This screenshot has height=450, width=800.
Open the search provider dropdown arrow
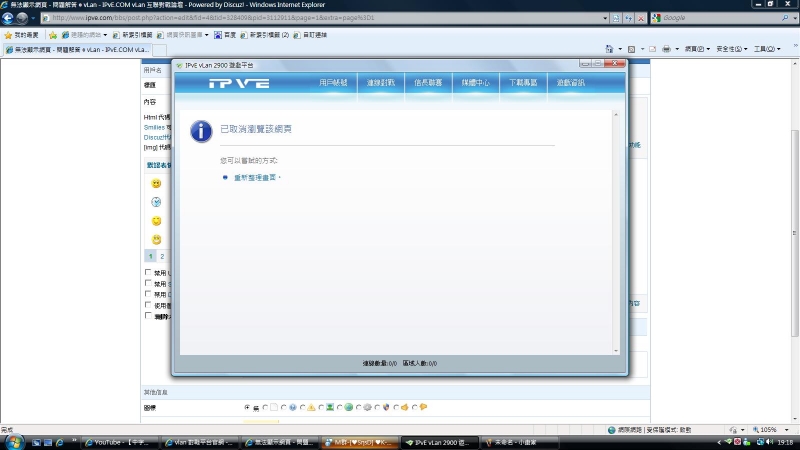coord(795,18)
